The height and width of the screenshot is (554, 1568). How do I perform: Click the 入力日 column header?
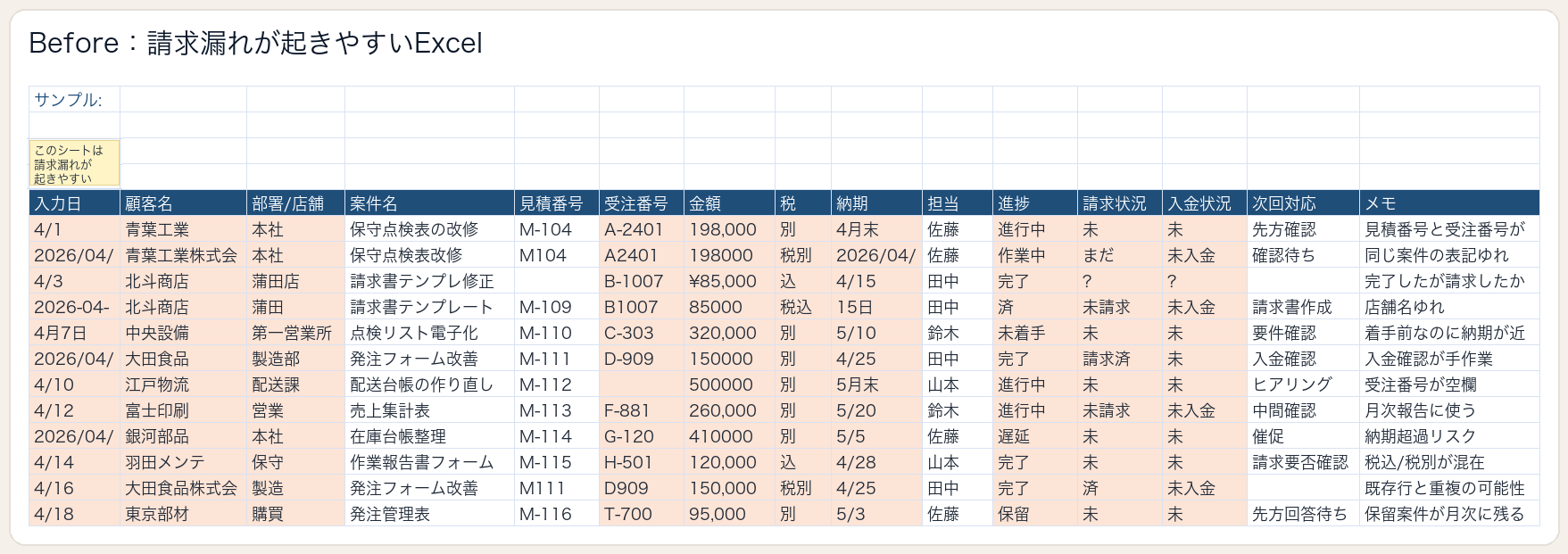[x=74, y=203]
